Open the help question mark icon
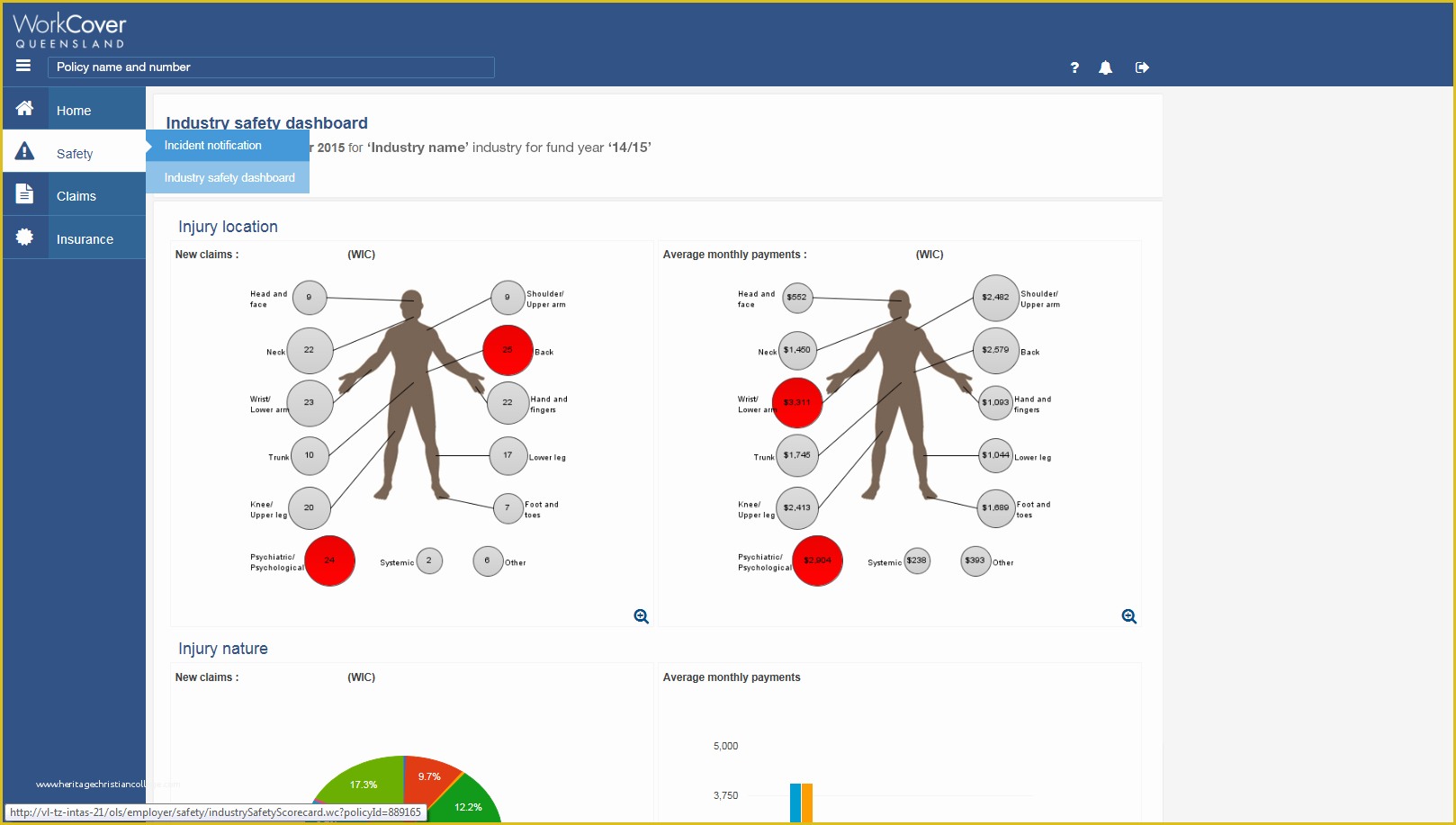Viewport: 1456px width, 825px height. coord(1074,67)
